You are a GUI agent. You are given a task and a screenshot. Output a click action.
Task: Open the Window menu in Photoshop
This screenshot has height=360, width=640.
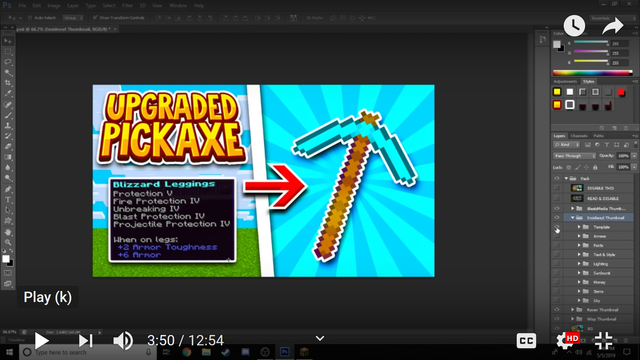(178, 6)
